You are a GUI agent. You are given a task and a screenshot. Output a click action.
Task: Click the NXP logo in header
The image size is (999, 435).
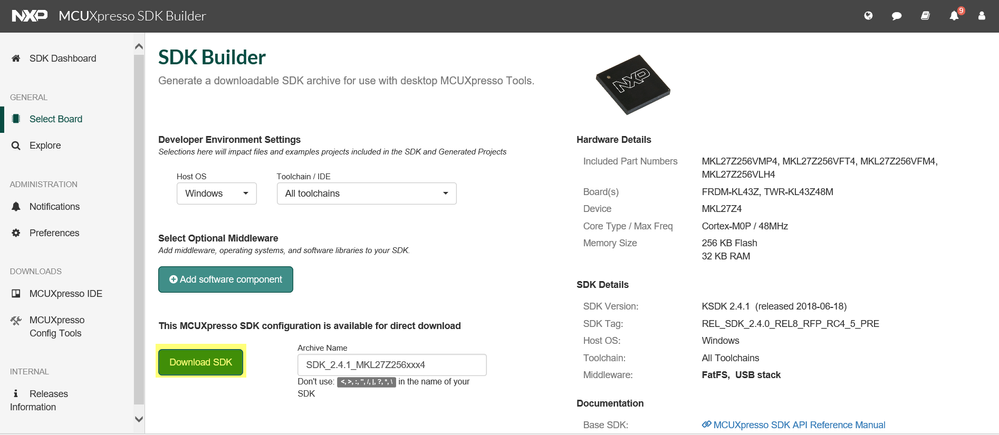click(x=29, y=16)
